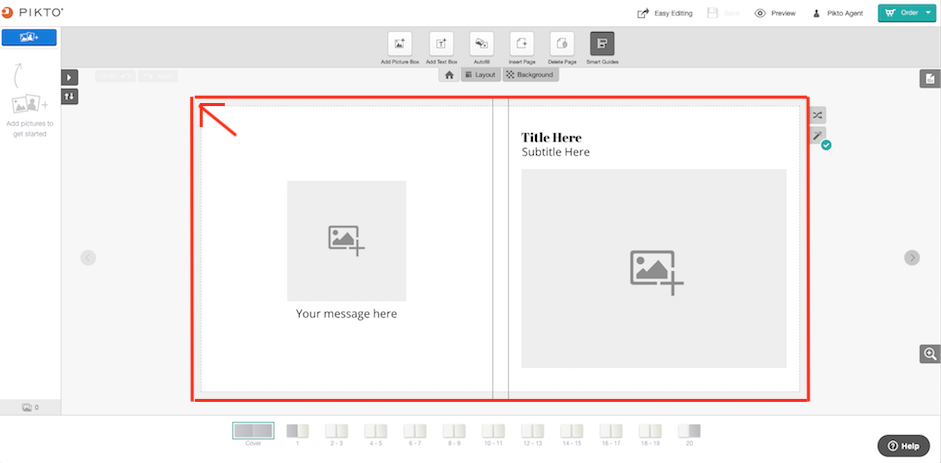Click the blue add photos button
941x463 pixels.
pos(29,37)
